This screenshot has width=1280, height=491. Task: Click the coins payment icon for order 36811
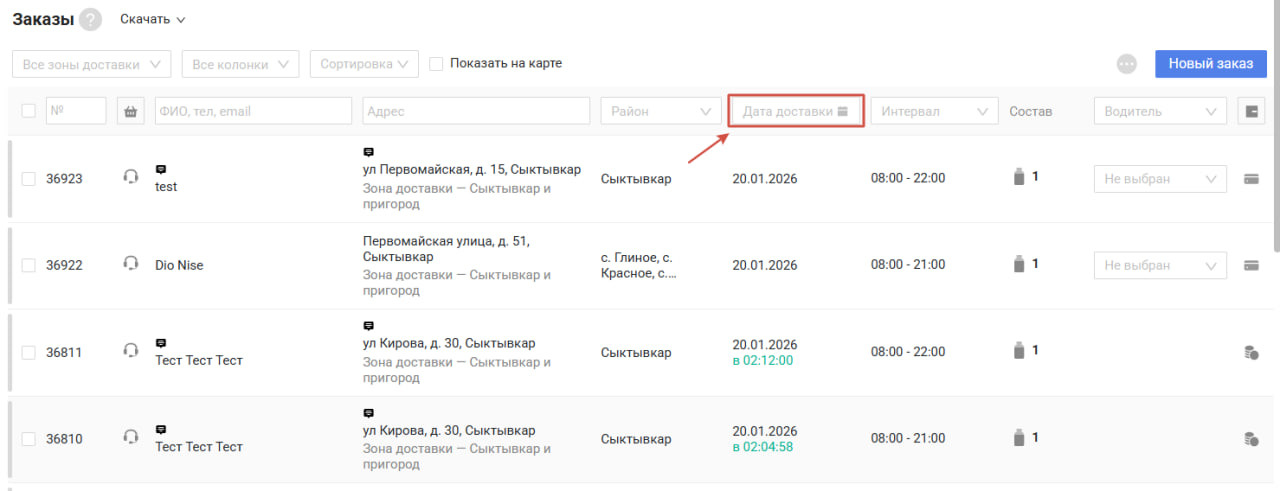[x=1250, y=352]
